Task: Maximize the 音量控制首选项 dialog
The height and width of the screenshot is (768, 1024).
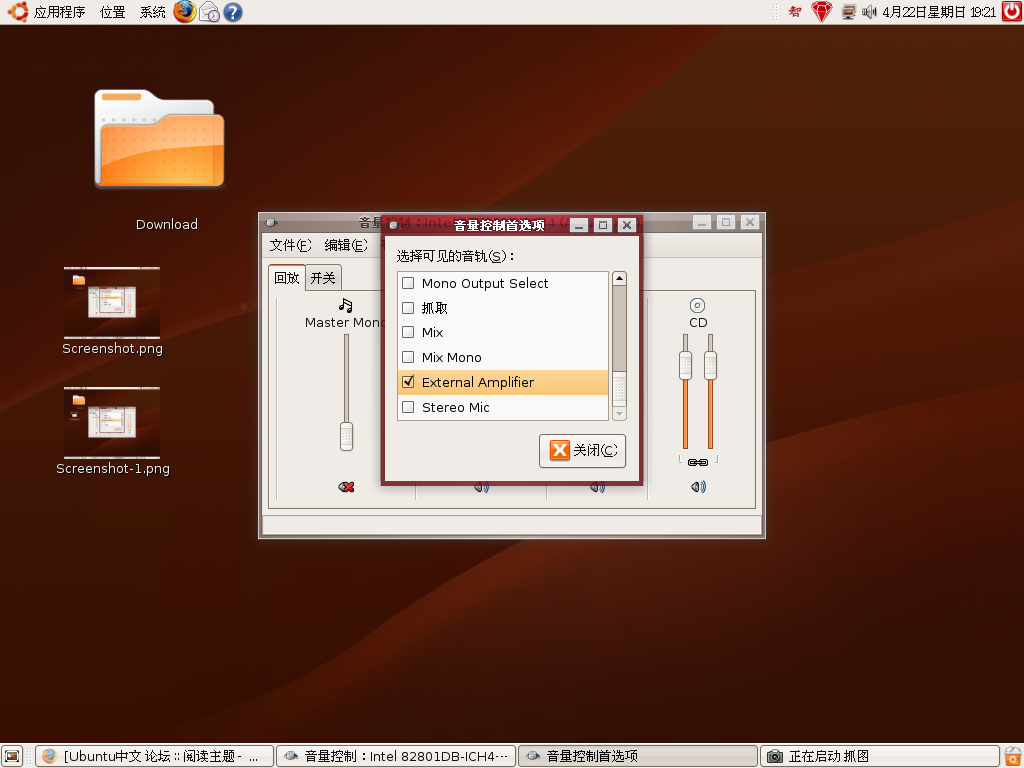Action: [x=603, y=225]
